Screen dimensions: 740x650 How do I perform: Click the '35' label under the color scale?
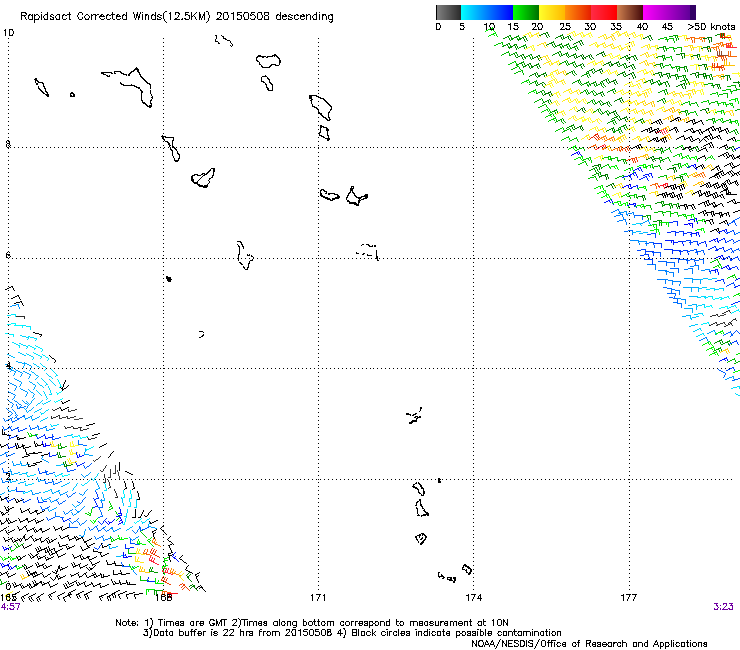point(616,27)
